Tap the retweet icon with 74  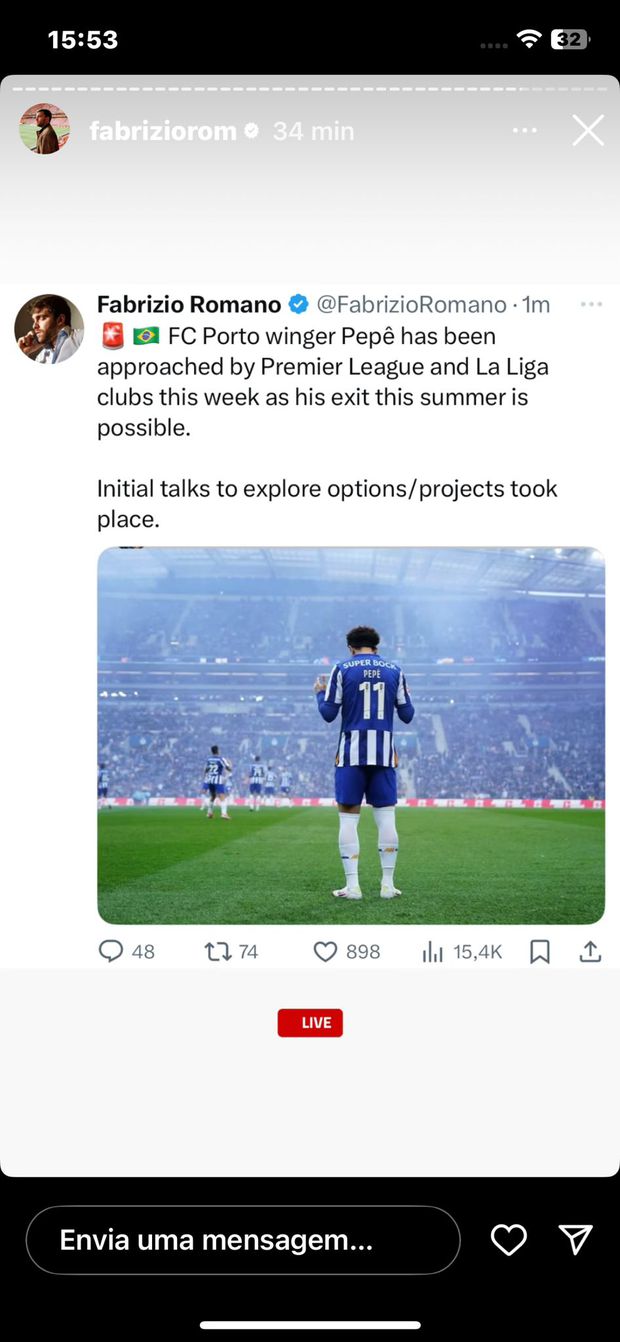(x=218, y=952)
